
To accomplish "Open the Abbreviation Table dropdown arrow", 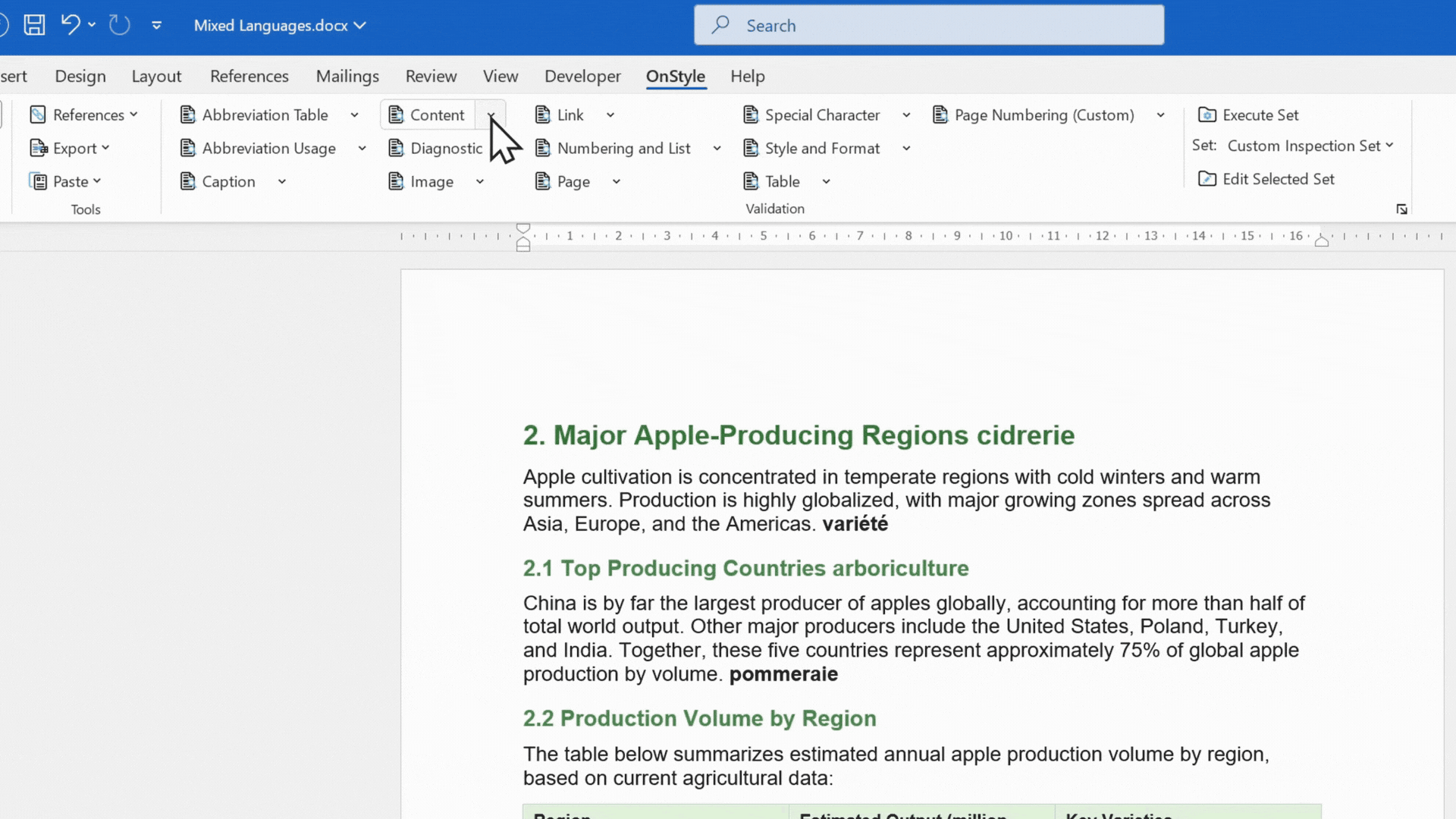I will (x=354, y=115).
